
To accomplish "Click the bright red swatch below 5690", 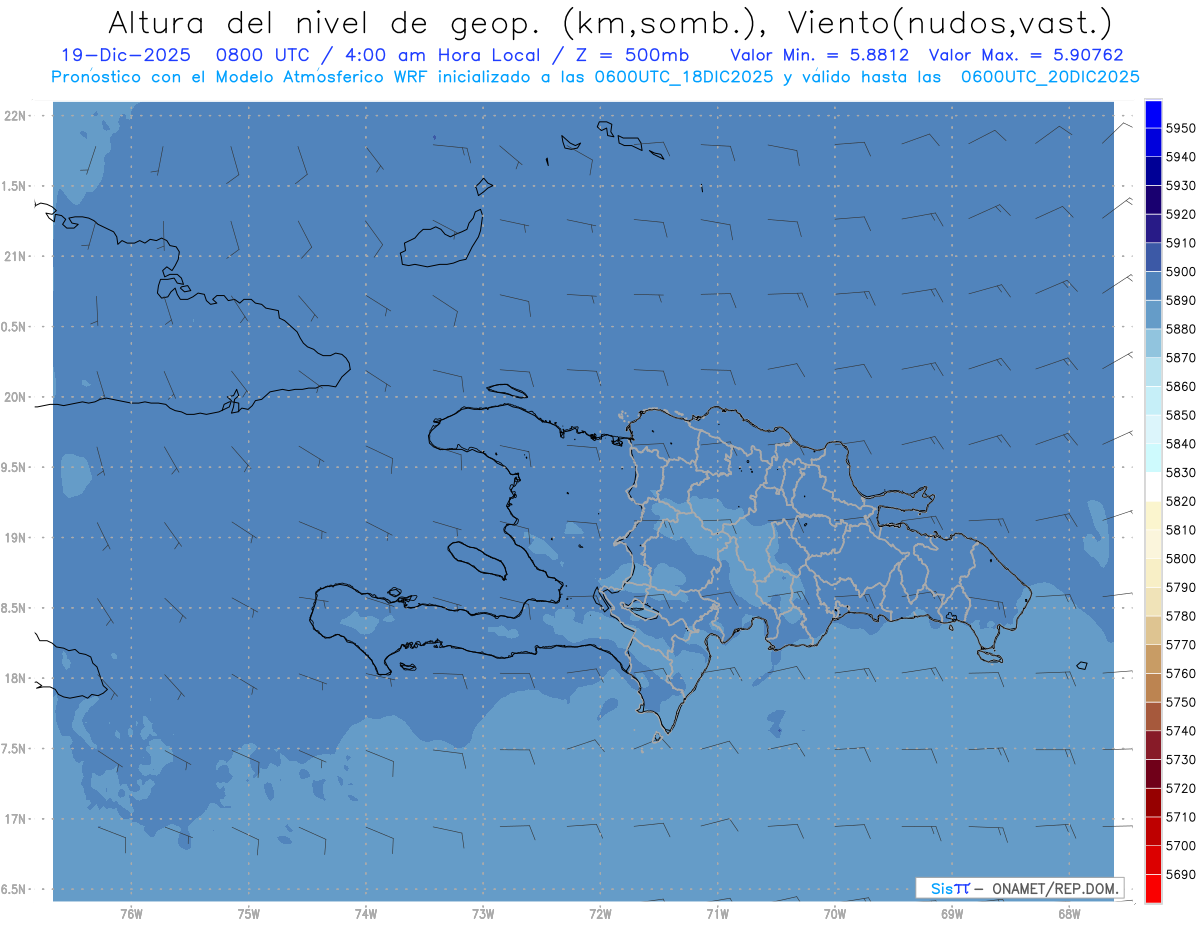I will click(1153, 888).
